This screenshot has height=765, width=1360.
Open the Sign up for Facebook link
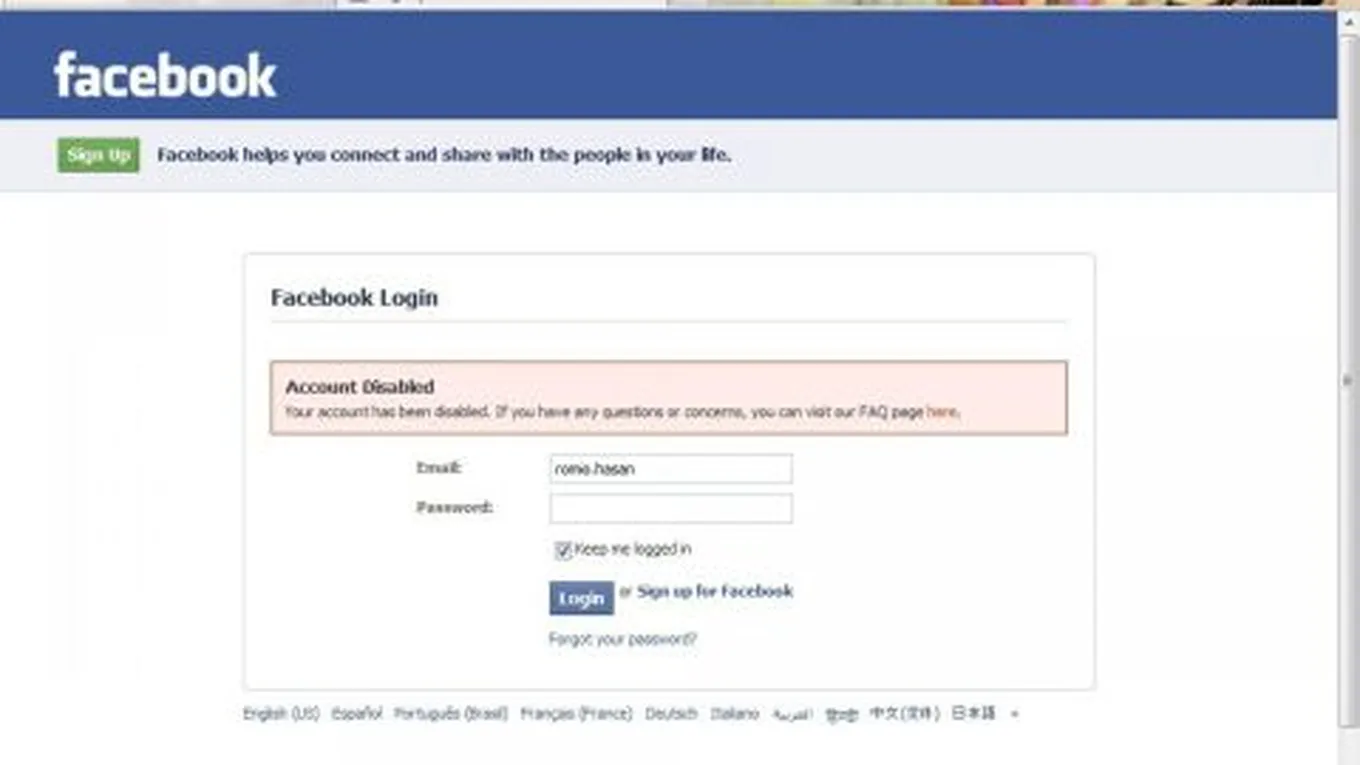(715, 591)
